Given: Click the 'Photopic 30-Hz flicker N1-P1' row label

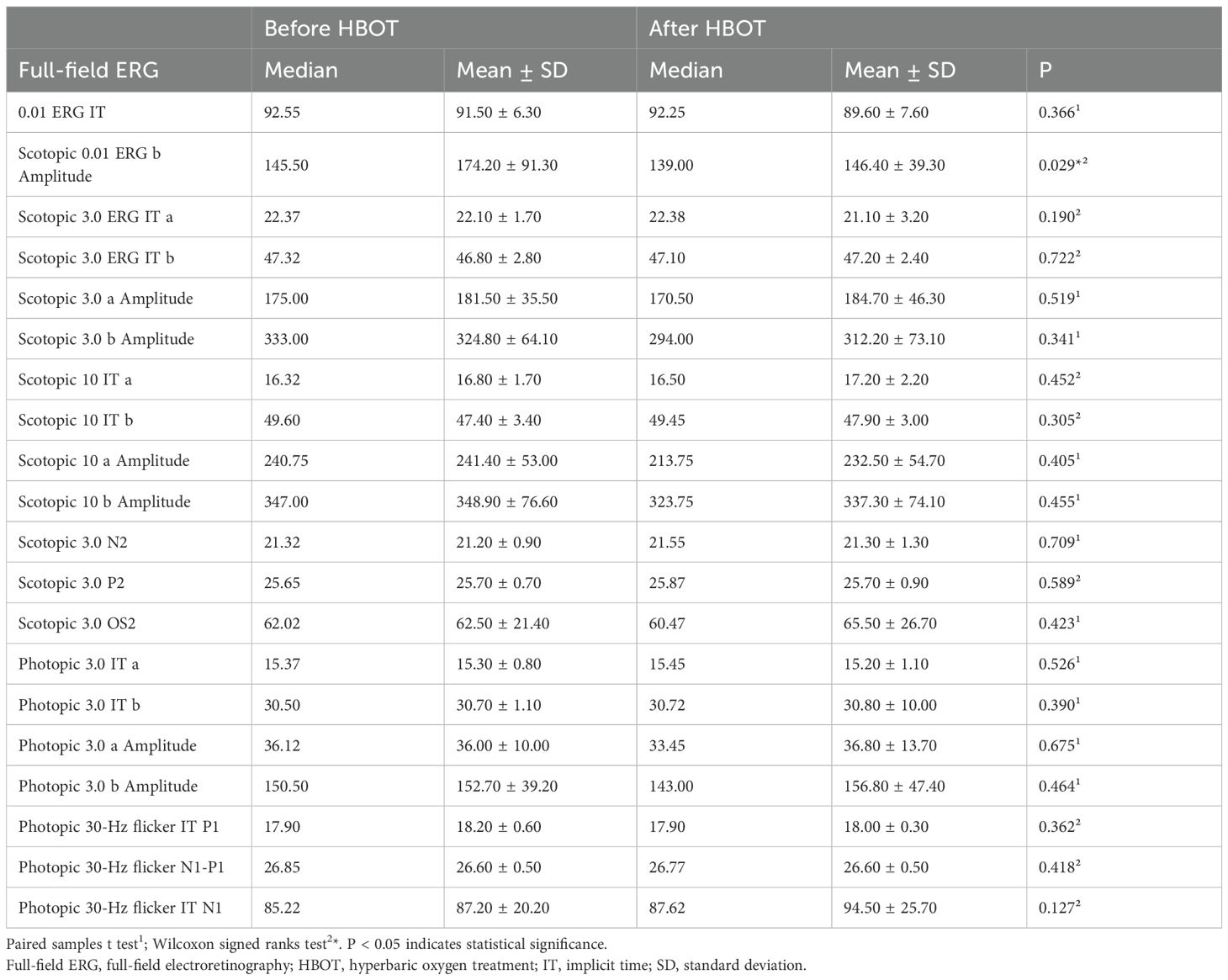Looking at the screenshot, I should click(121, 867).
